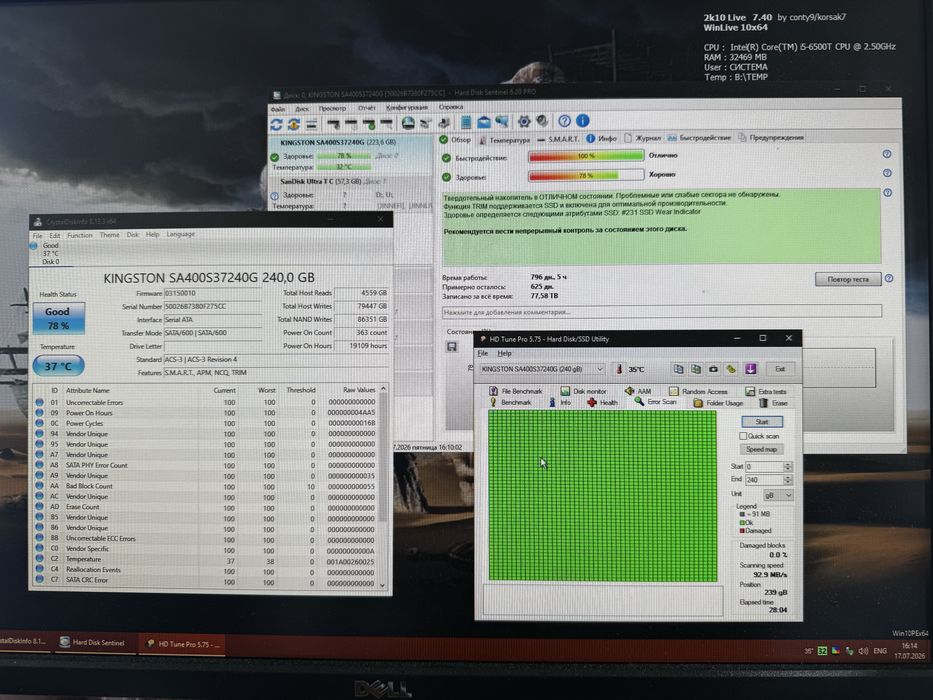The height and width of the screenshot is (700, 933).
Task: Switch to the S.M.A.R.T. tab in Hard Disk Sentinel
Action: point(558,138)
